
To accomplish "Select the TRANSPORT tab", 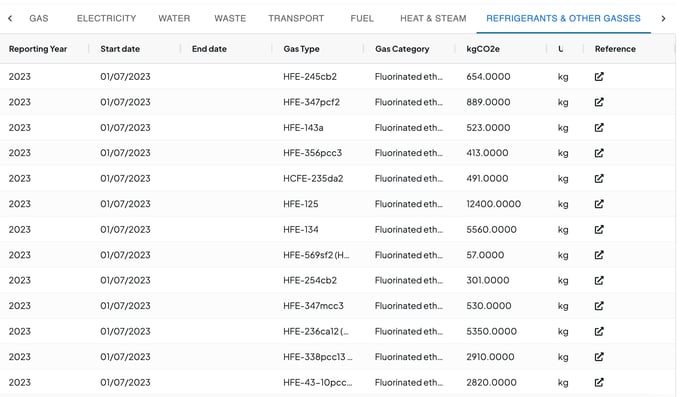I will coord(296,18).
